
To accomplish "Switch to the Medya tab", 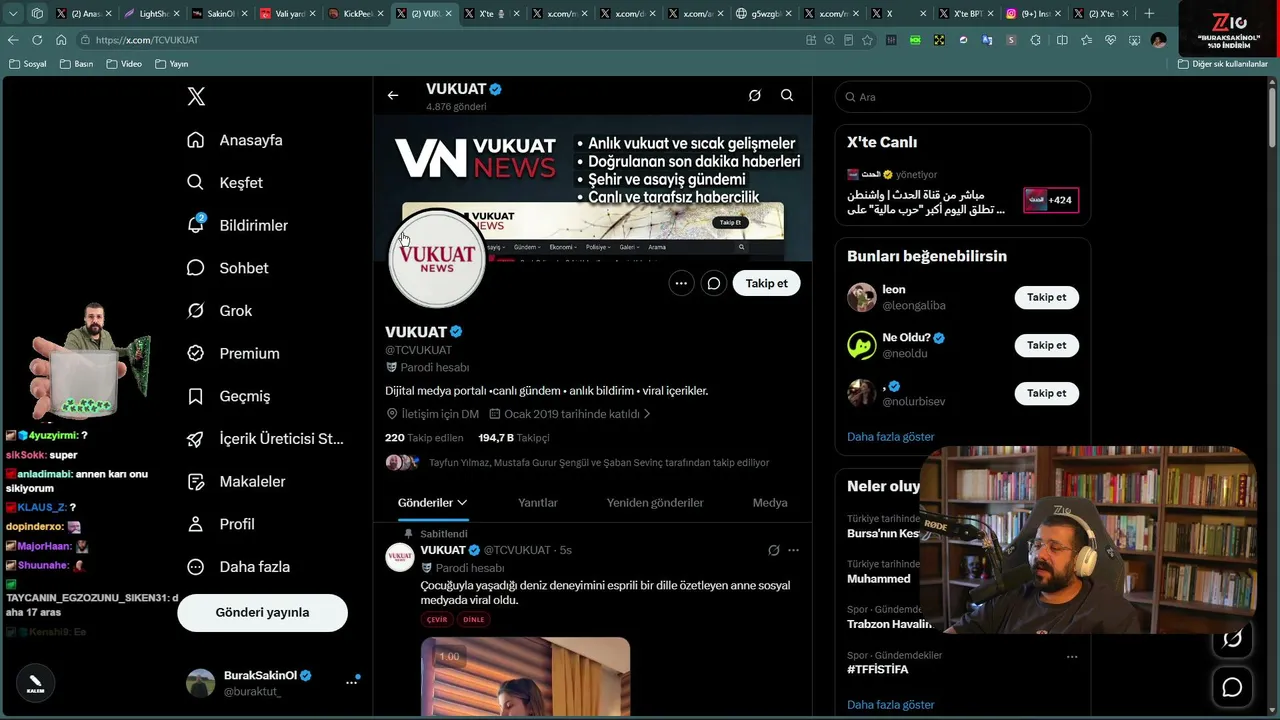I will (x=770, y=503).
